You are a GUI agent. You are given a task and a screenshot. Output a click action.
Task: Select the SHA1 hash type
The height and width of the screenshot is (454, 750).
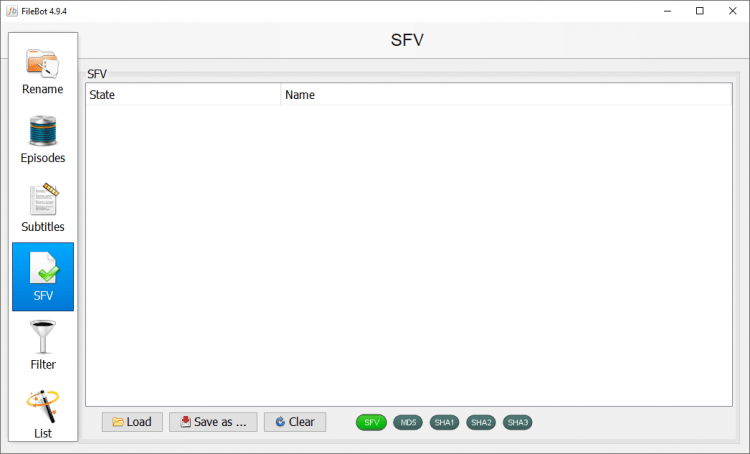click(444, 422)
